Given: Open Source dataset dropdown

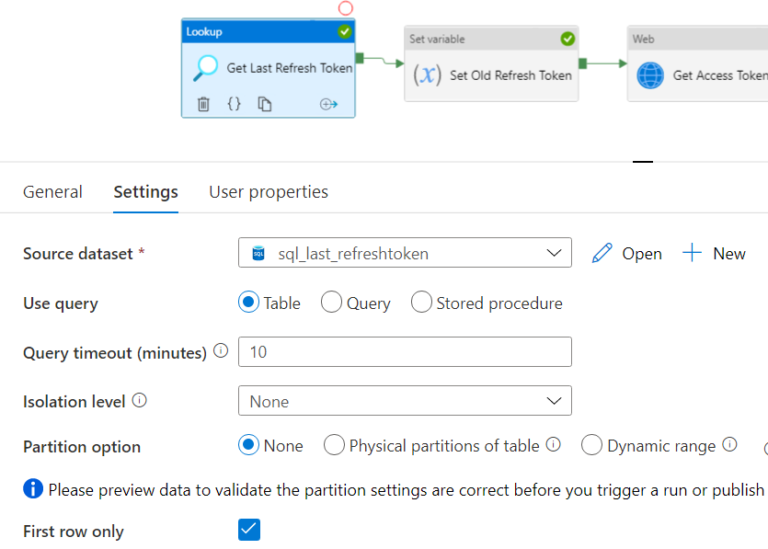Looking at the screenshot, I should [405, 253].
